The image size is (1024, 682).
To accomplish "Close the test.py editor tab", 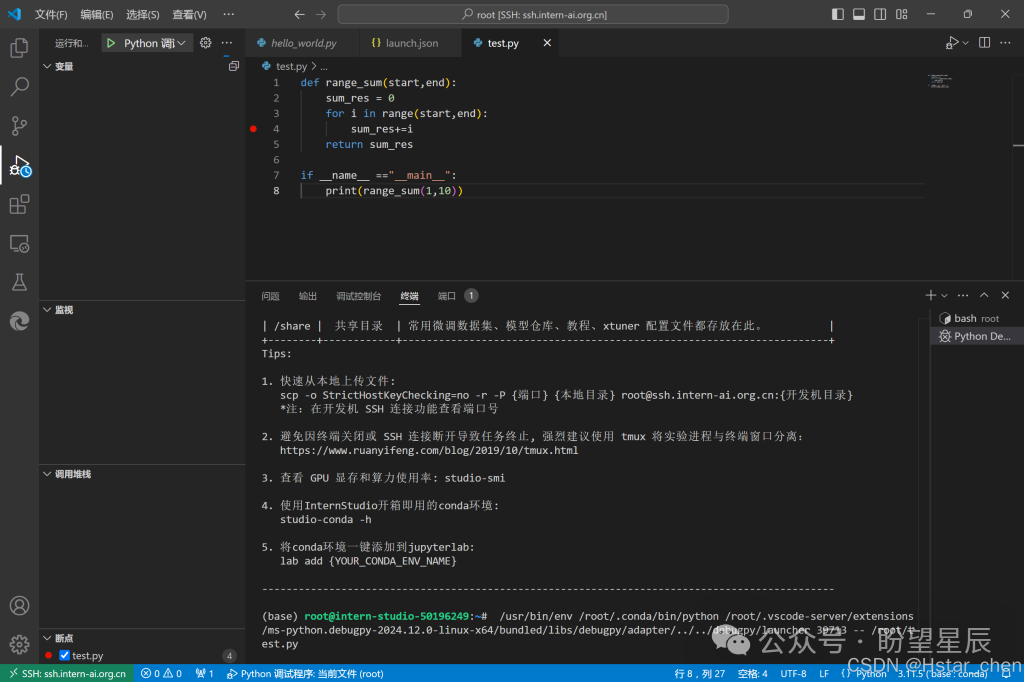I will tap(547, 43).
